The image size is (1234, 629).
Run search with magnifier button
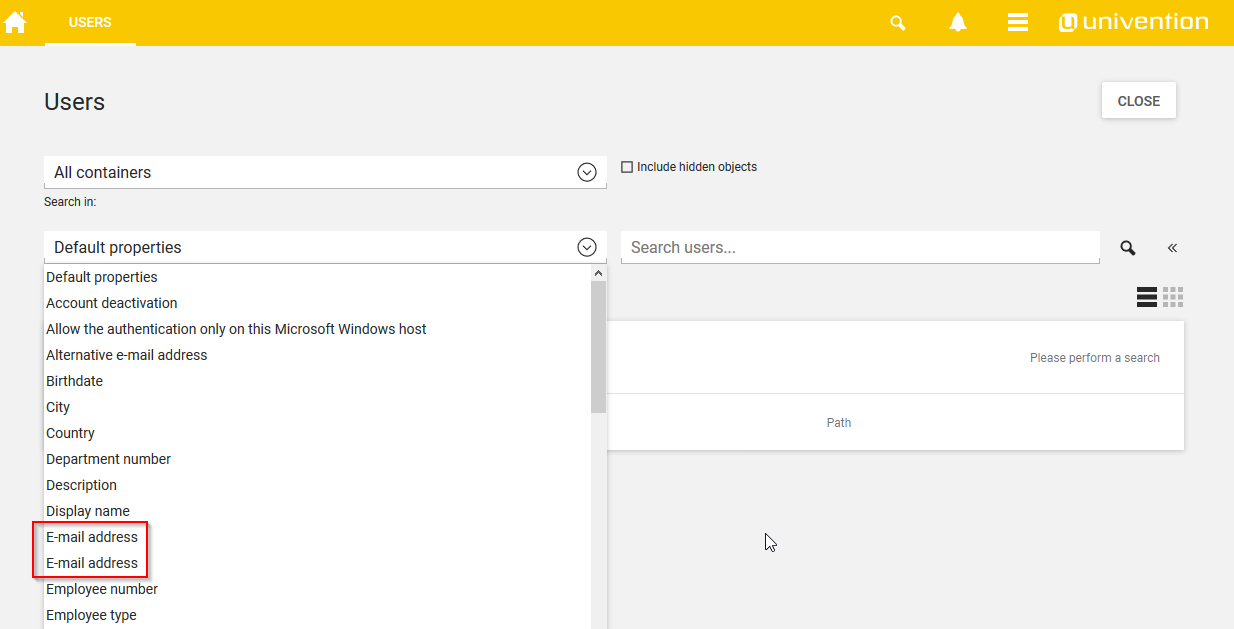(x=1127, y=248)
